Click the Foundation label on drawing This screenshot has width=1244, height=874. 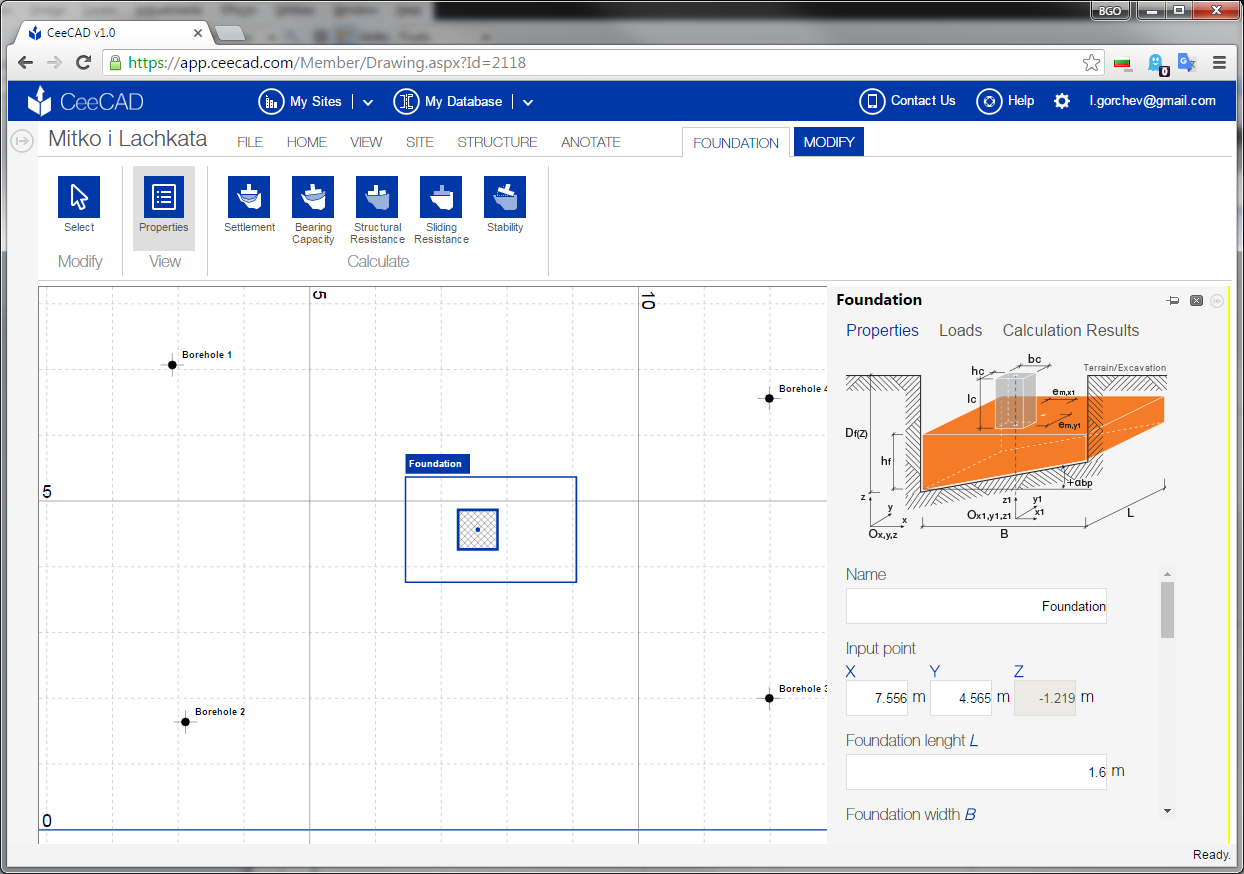(x=437, y=464)
